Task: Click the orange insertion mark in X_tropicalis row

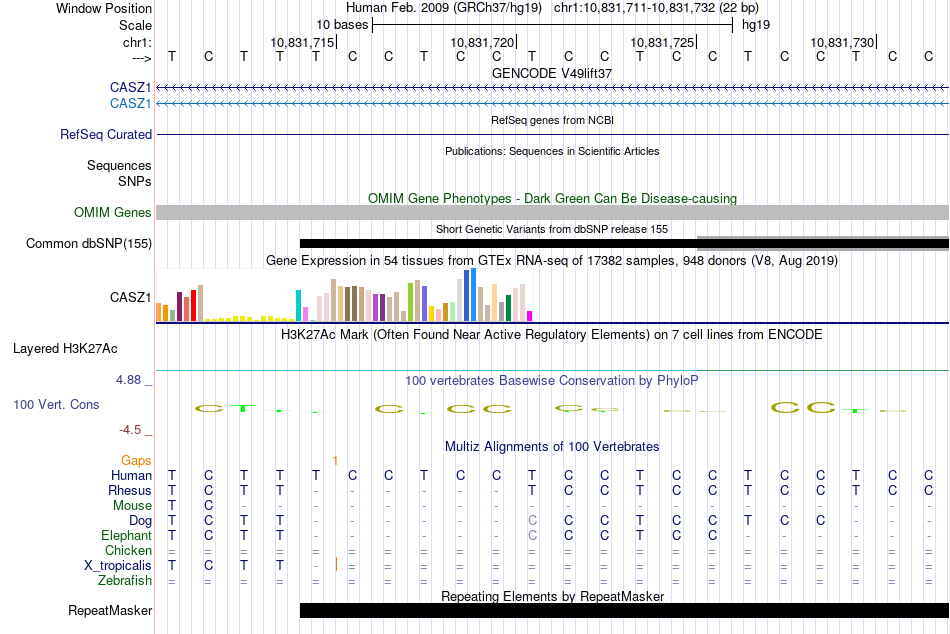Action: point(336,565)
